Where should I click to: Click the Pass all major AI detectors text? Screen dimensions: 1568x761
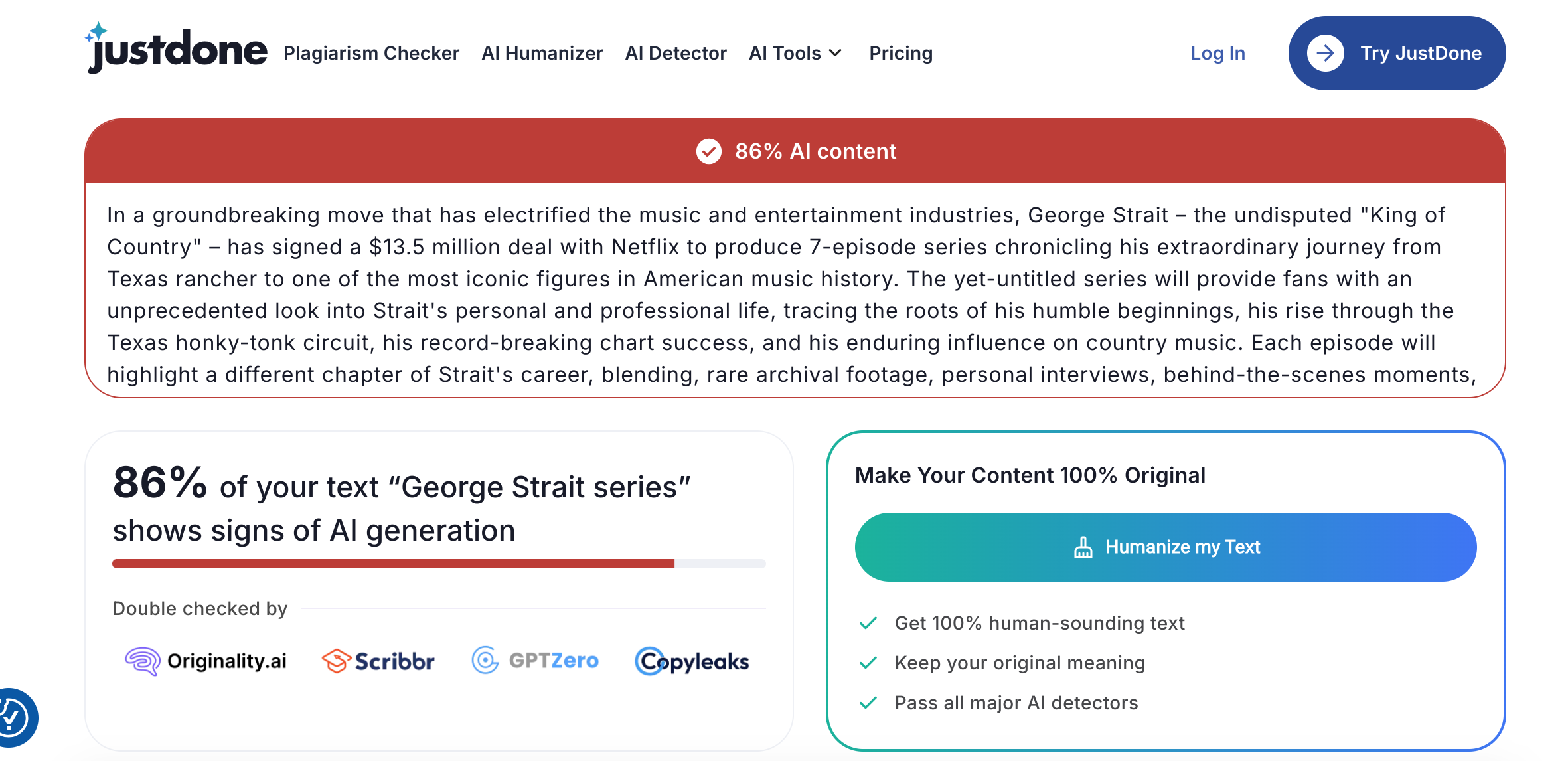pos(1016,703)
